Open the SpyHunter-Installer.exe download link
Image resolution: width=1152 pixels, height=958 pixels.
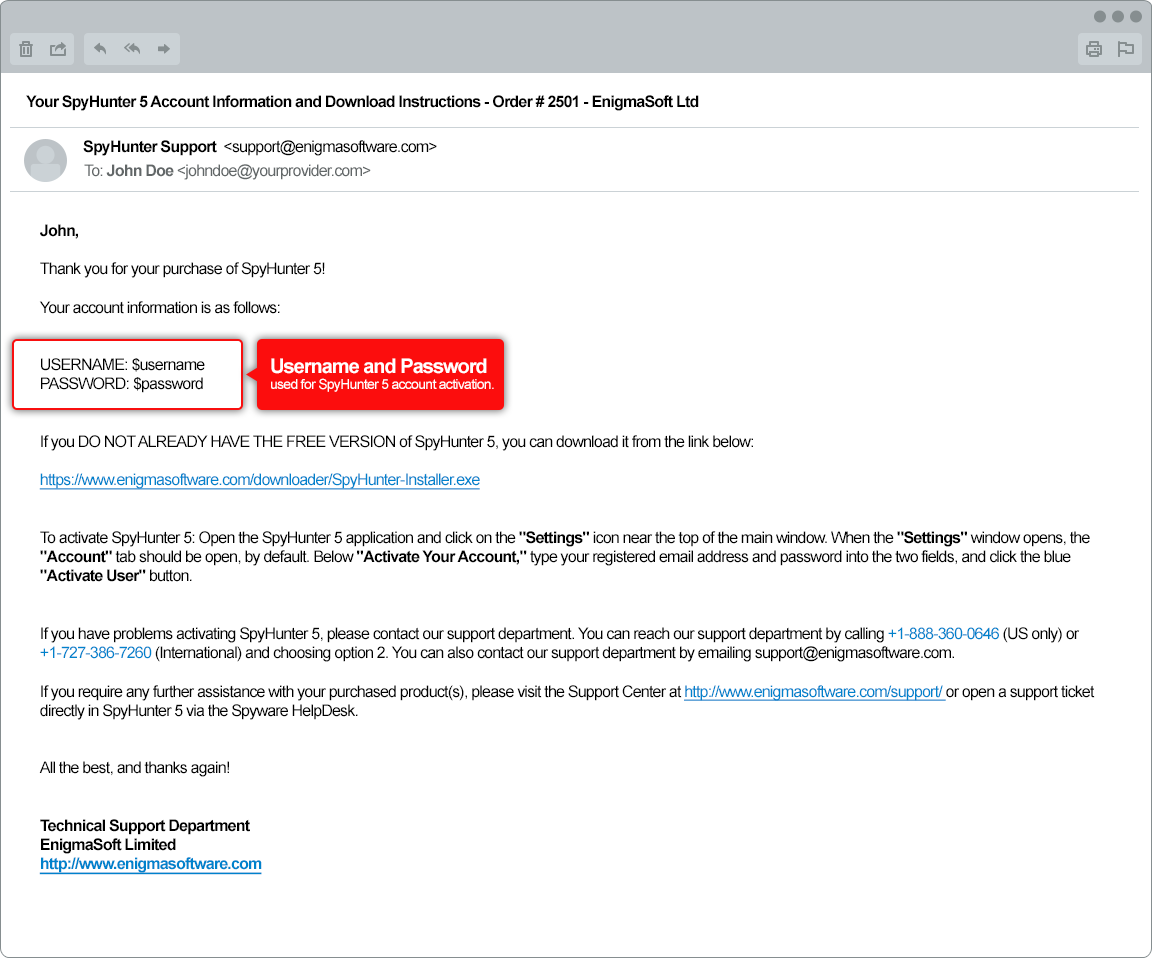tap(260, 480)
